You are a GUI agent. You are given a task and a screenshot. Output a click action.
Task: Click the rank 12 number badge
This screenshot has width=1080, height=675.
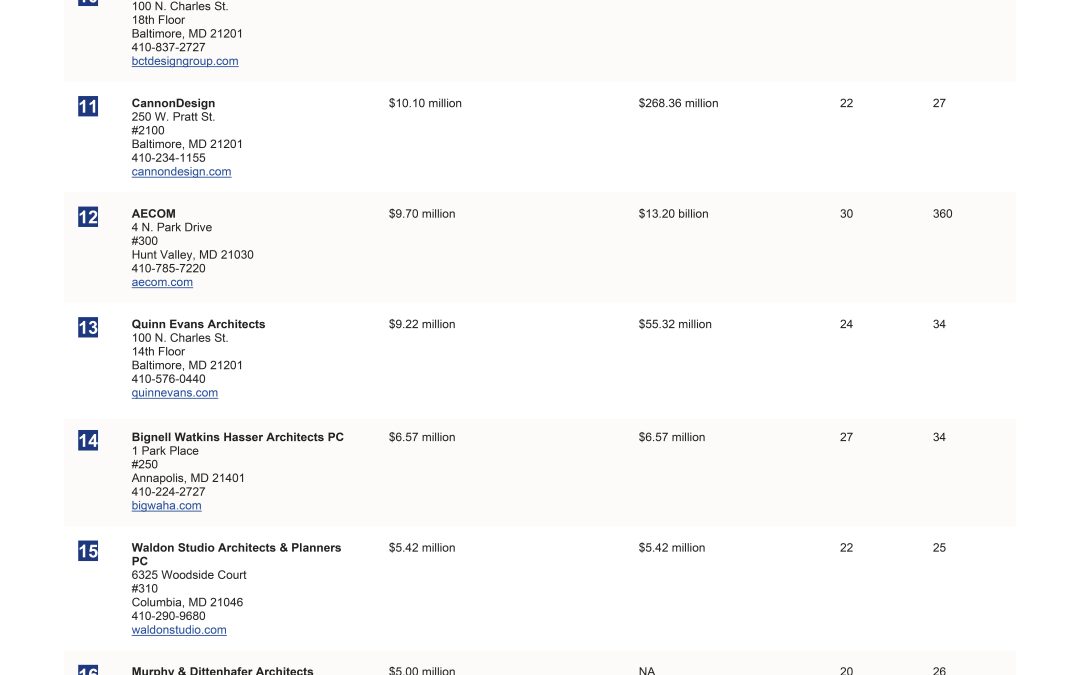88,217
